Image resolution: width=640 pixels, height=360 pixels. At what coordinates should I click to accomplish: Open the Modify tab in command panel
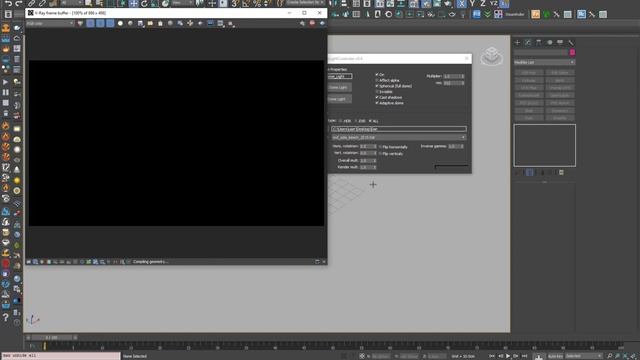[x=528, y=42]
